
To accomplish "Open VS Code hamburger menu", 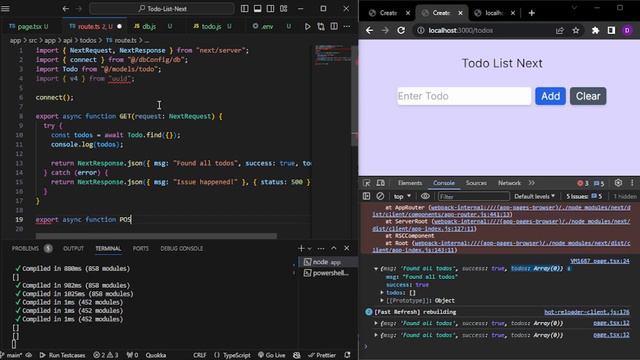I will click(5, 9).
